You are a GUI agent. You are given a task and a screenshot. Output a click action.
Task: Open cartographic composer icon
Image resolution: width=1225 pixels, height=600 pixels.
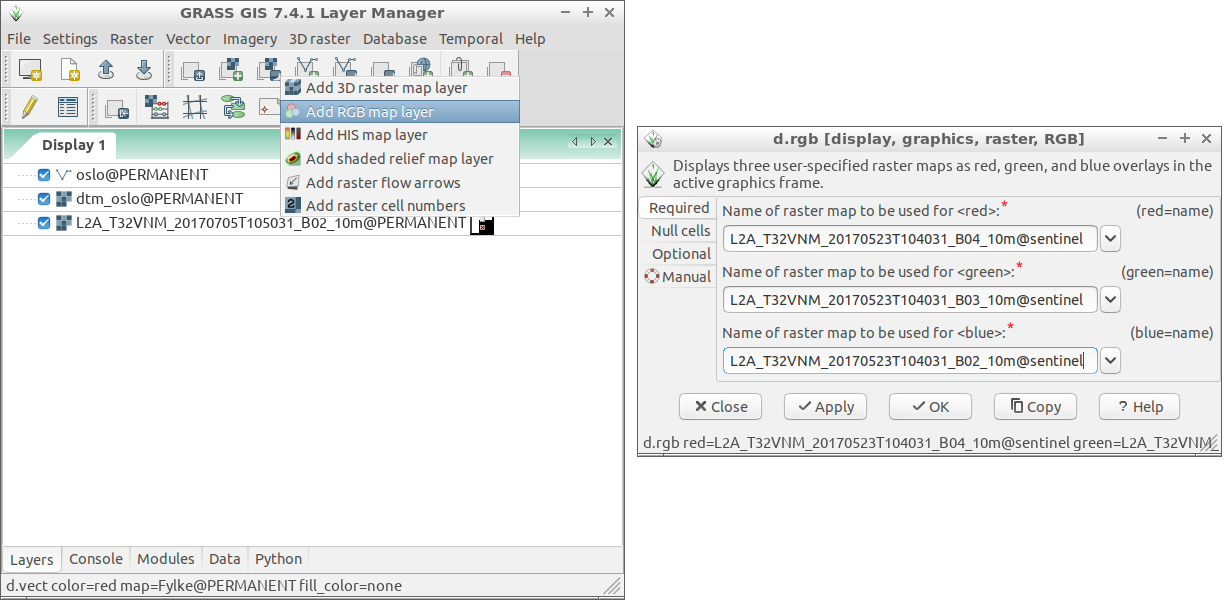(x=268, y=107)
